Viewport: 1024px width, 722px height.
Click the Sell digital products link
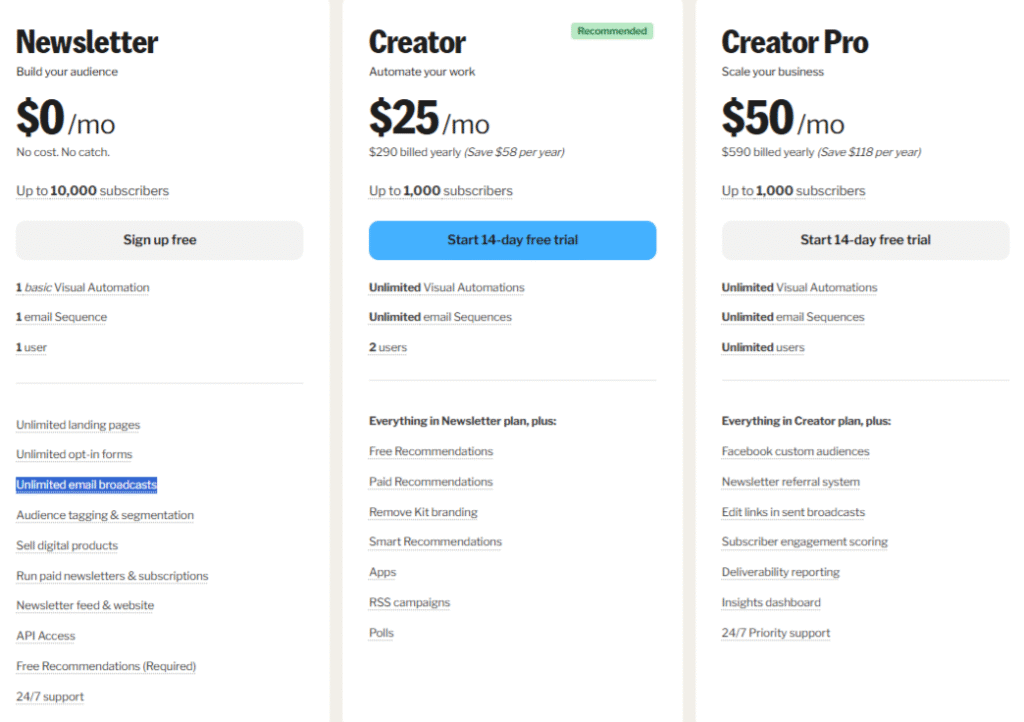(67, 545)
